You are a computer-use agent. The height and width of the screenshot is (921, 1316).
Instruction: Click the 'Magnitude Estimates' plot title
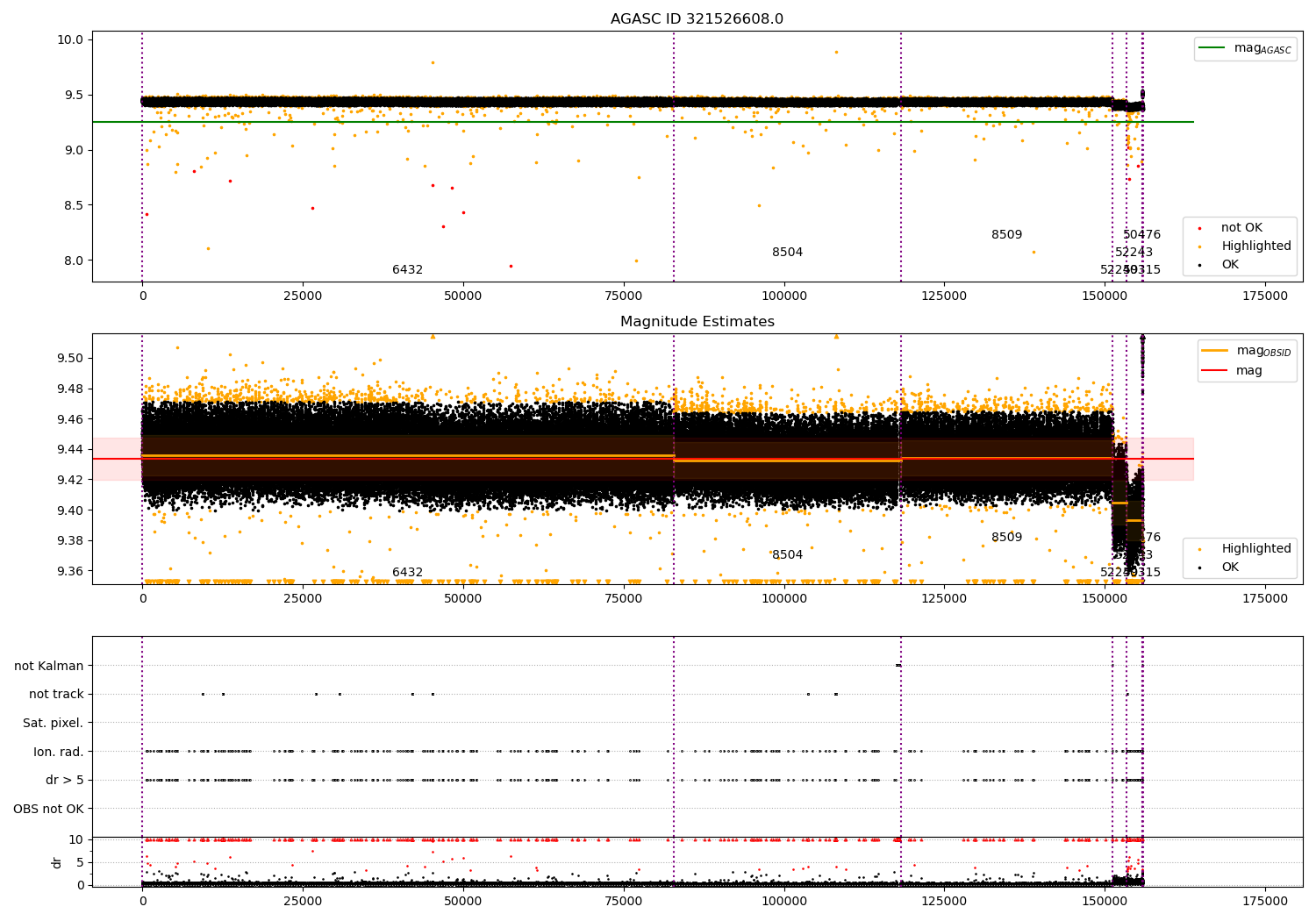[x=697, y=322]
